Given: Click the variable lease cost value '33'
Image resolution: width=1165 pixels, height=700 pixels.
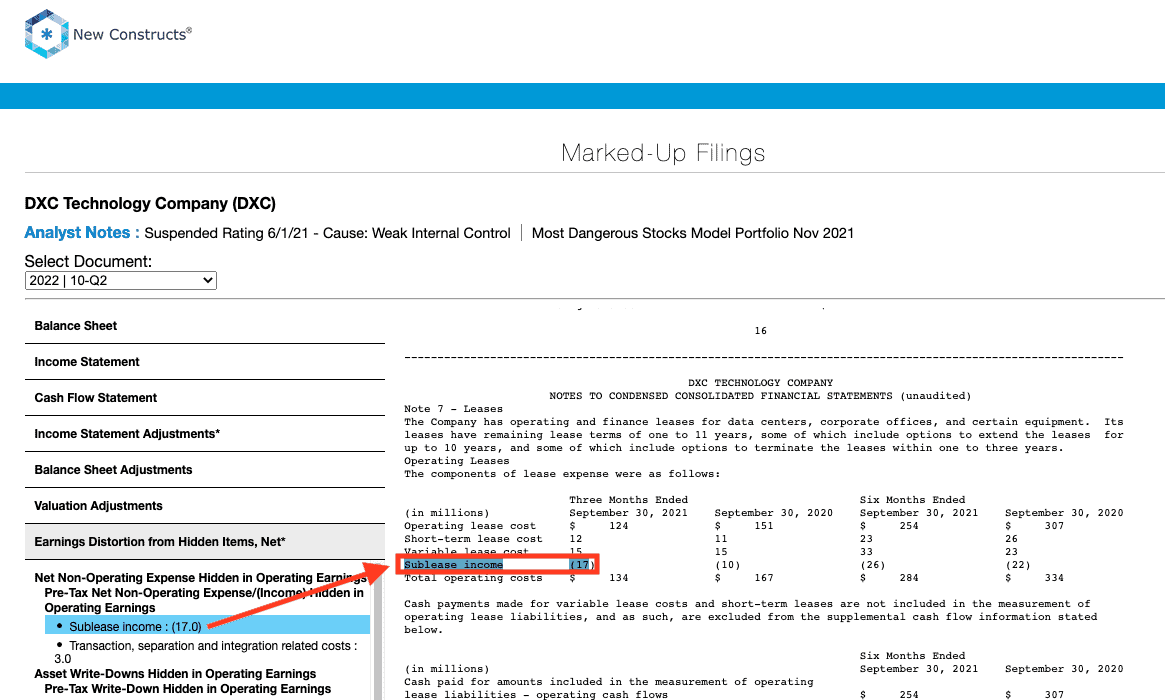Looking at the screenshot, I should pos(866,551).
